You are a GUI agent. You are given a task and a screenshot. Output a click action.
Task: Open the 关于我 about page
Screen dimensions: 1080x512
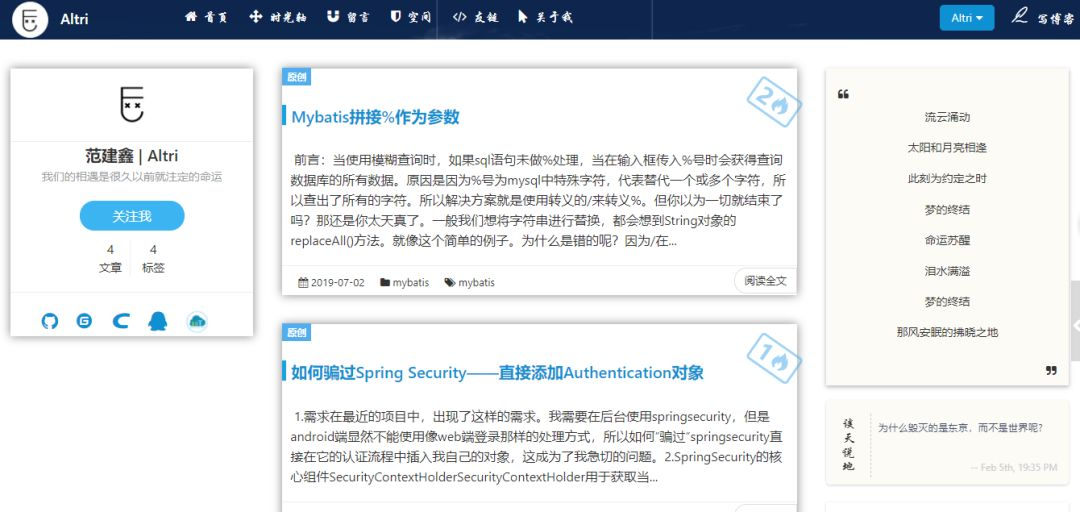pos(545,17)
